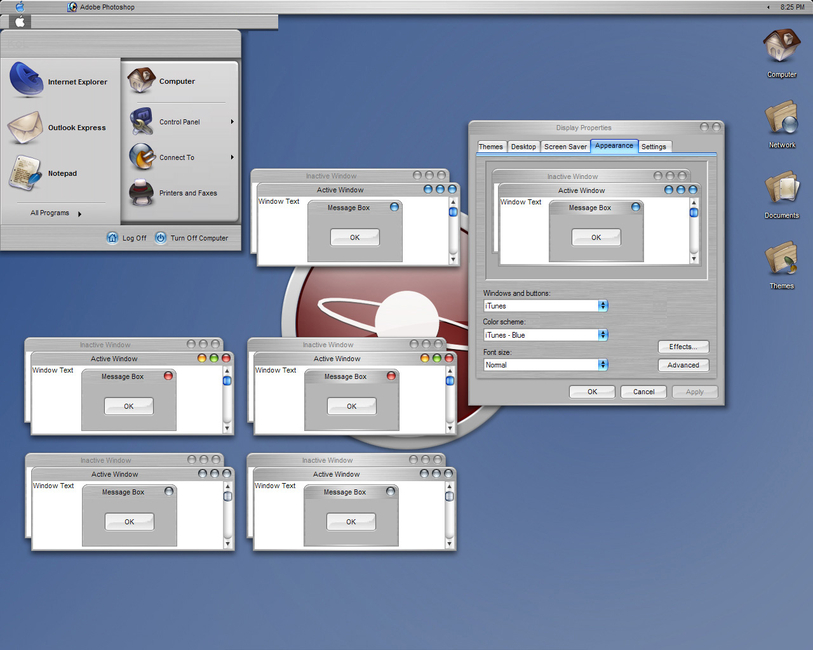Click the clock in the menu bar
Viewport: 813px width, 650px height.
click(x=792, y=7)
